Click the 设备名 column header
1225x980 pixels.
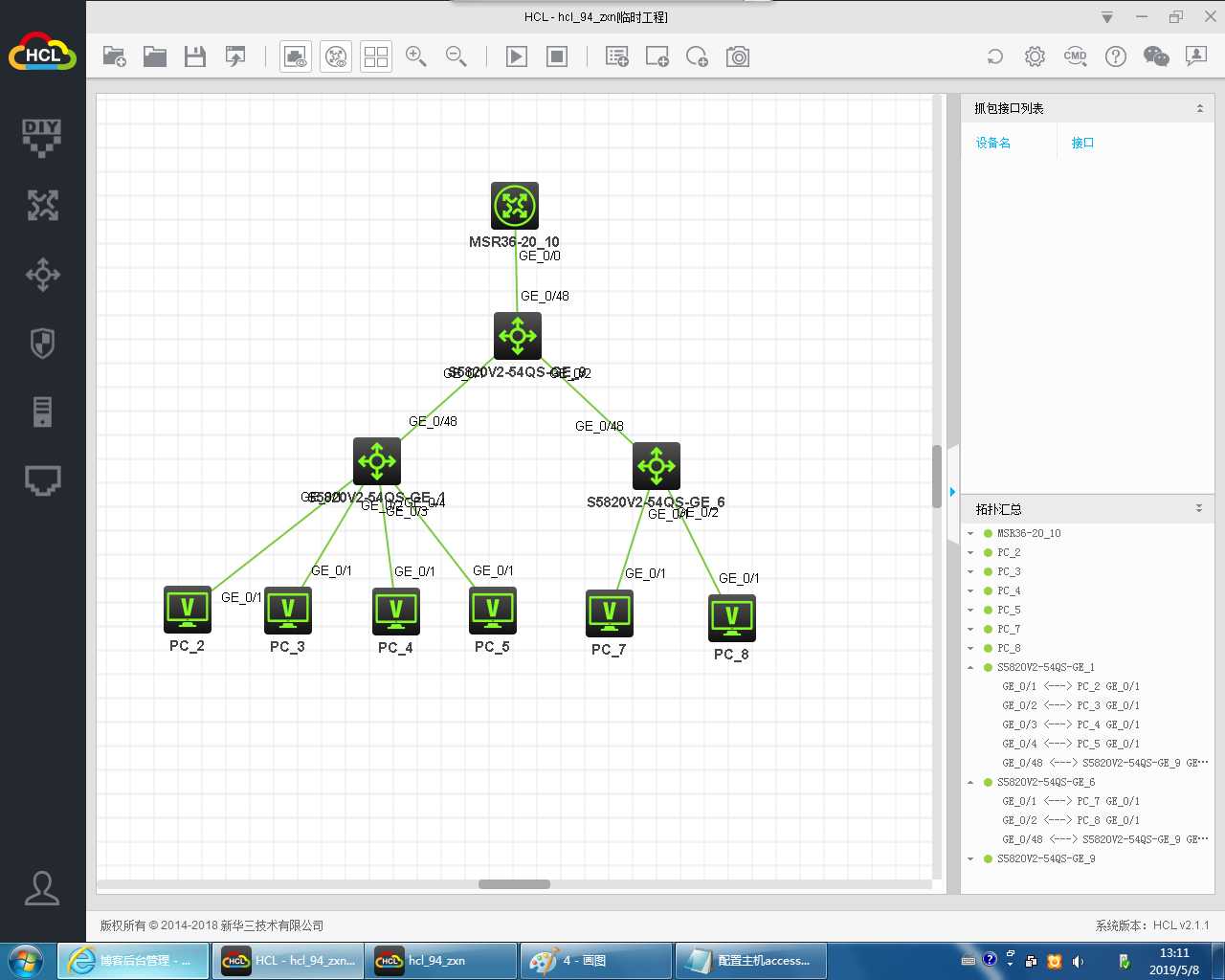993,143
